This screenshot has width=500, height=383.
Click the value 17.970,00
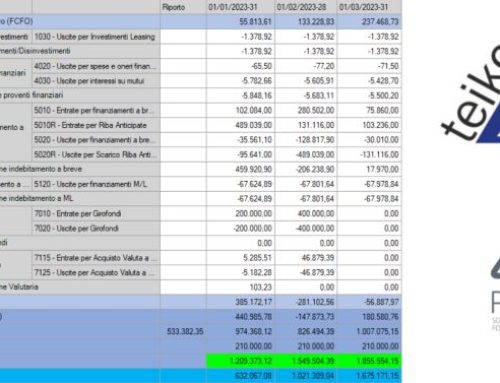tap(383, 169)
